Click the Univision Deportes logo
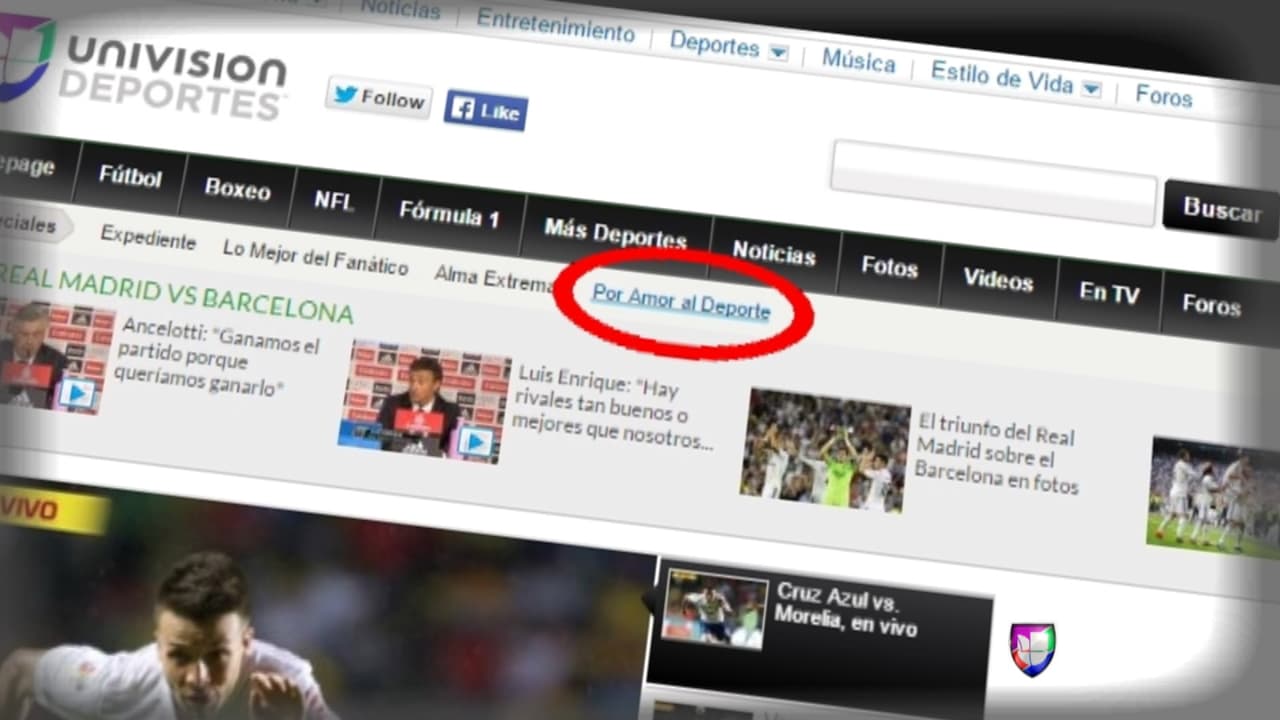This screenshot has height=720, width=1280. click(x=150, y=72)
